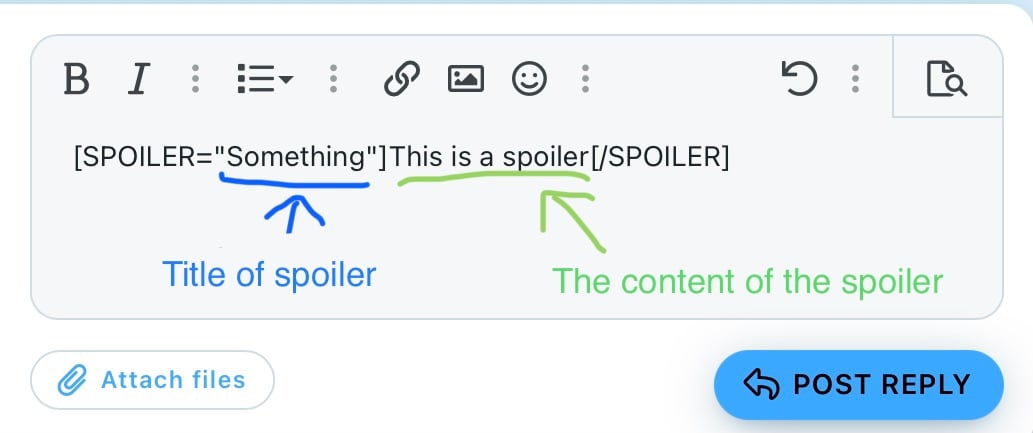Insert an image using the picture icon
Screen dimensions: 1033x433
tap(466, 79)
